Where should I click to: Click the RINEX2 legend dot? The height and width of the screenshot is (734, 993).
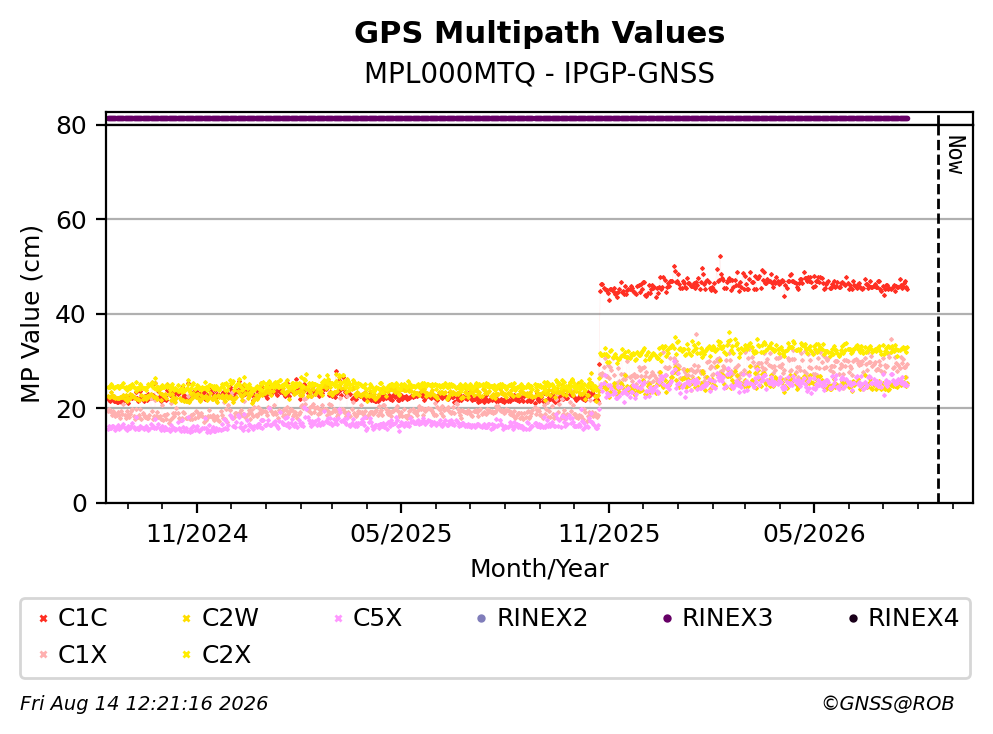[x=481, y=618]
